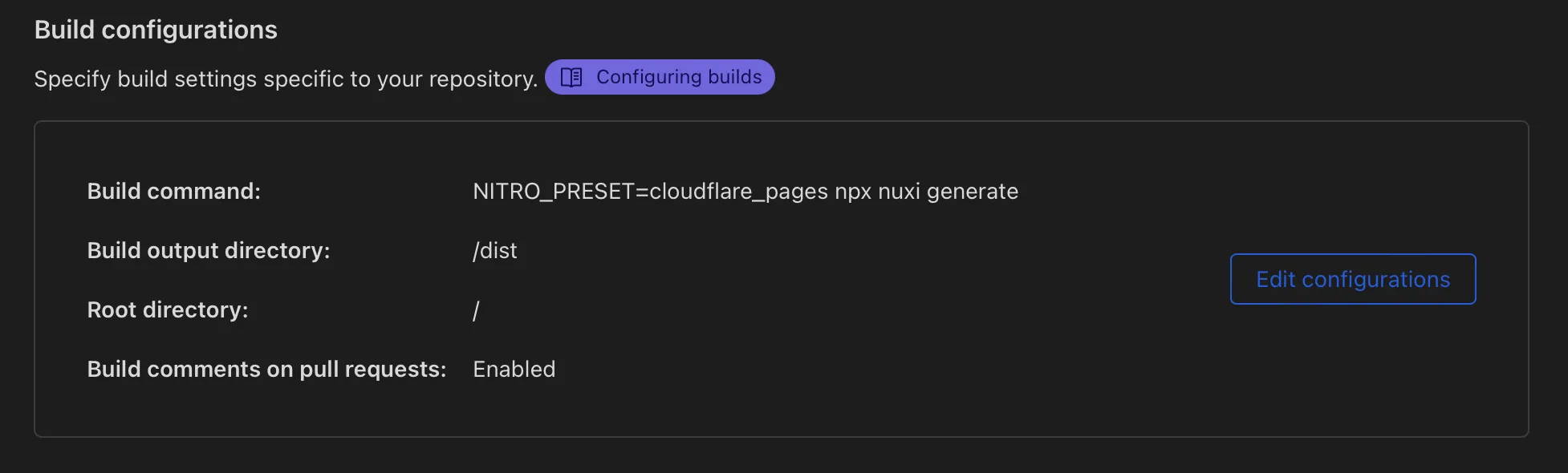
Task: Click the / root directory value
Action: pos(476,310)
